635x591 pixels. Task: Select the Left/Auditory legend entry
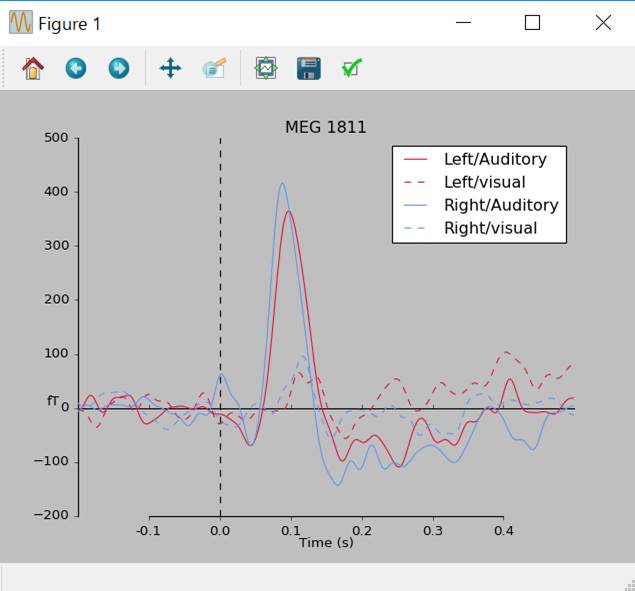point(494,159)
